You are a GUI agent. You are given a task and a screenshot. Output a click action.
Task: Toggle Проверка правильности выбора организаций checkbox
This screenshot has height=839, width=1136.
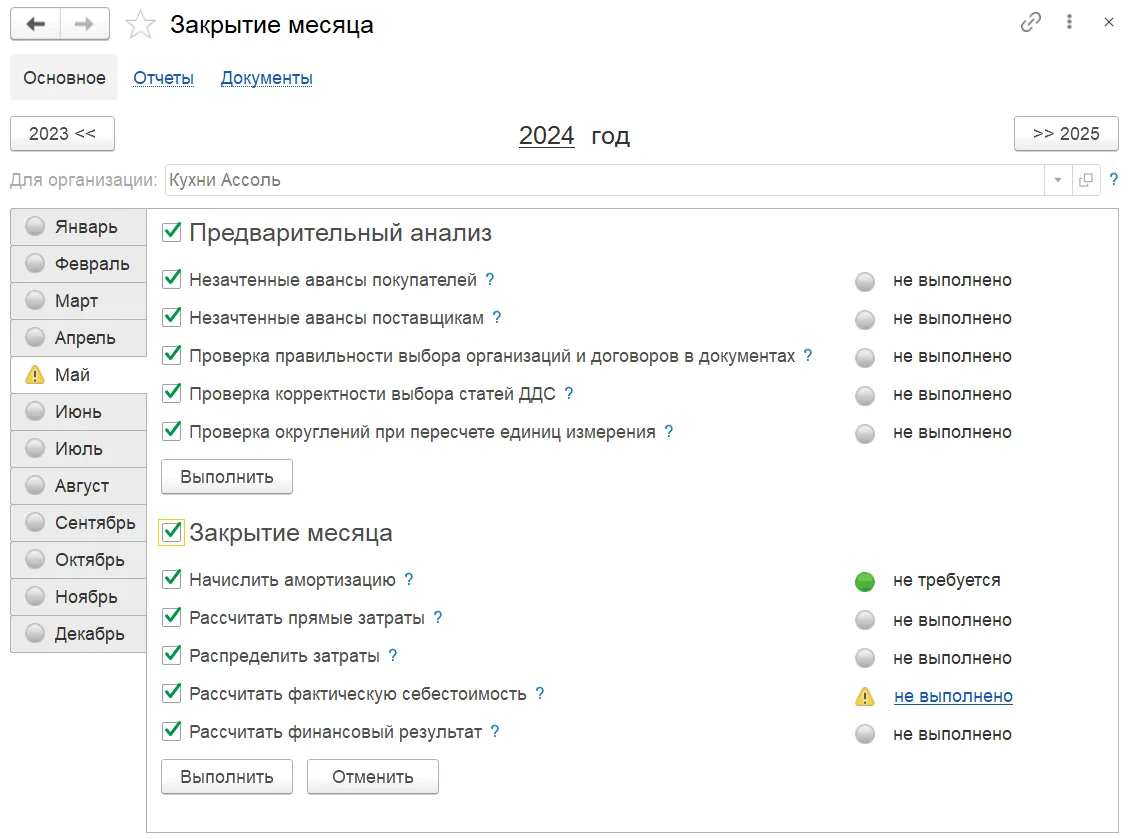pos(172,355)
